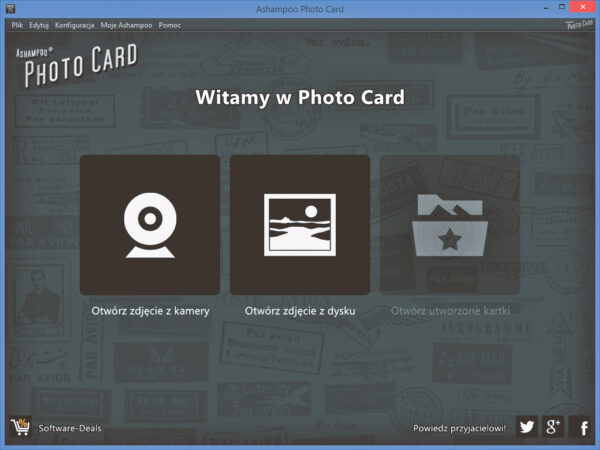This screenshot has width=600, height=450.
Task: Open the Software-Deals link
Action: pos(70,428)
